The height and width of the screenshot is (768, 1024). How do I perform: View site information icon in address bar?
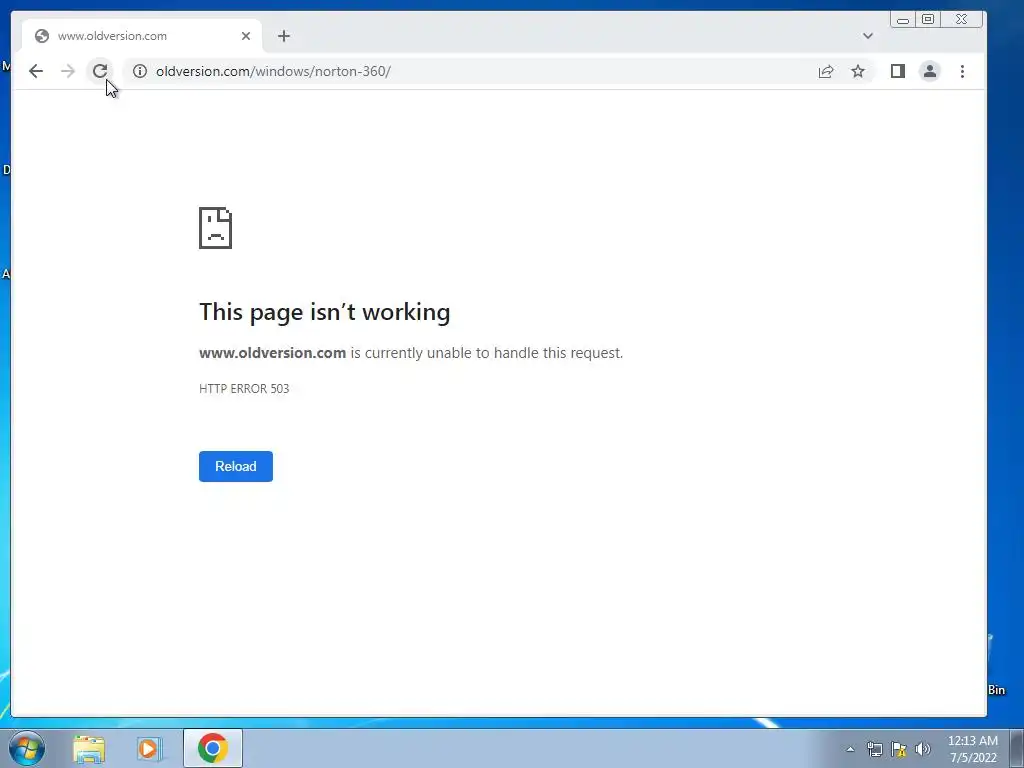(140, 71)
